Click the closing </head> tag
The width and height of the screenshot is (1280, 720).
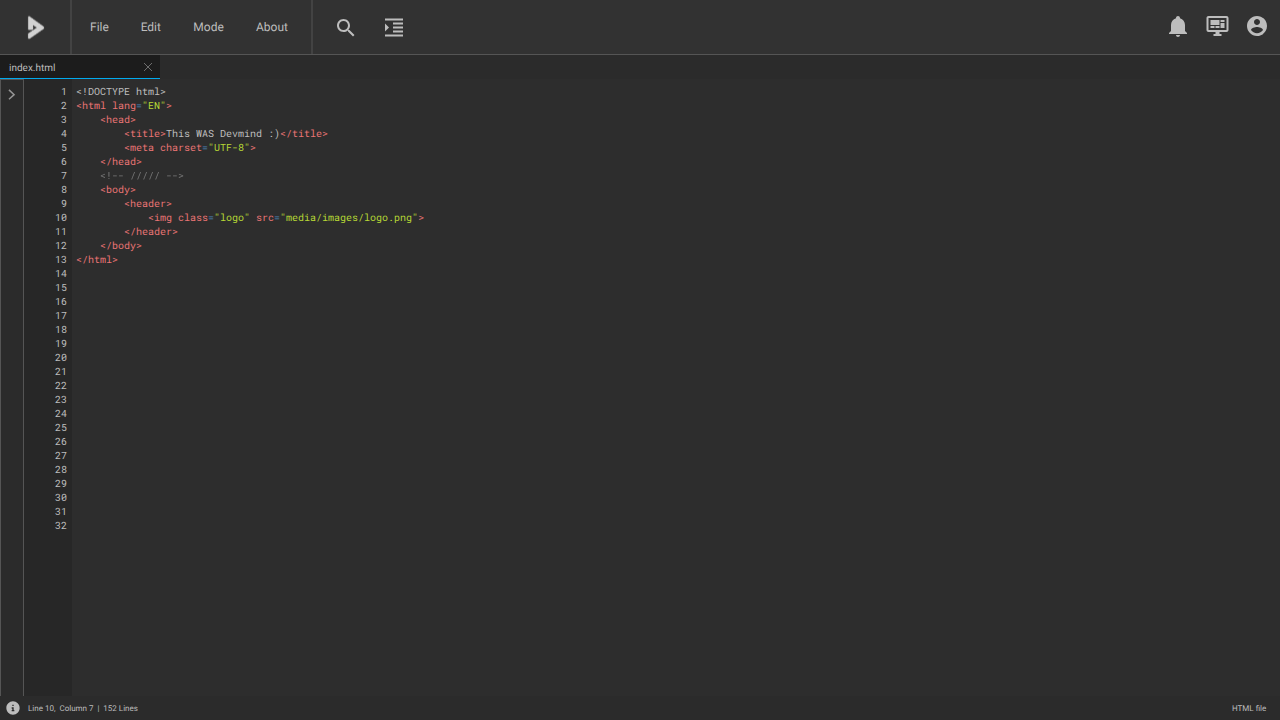tap(121, 162)
